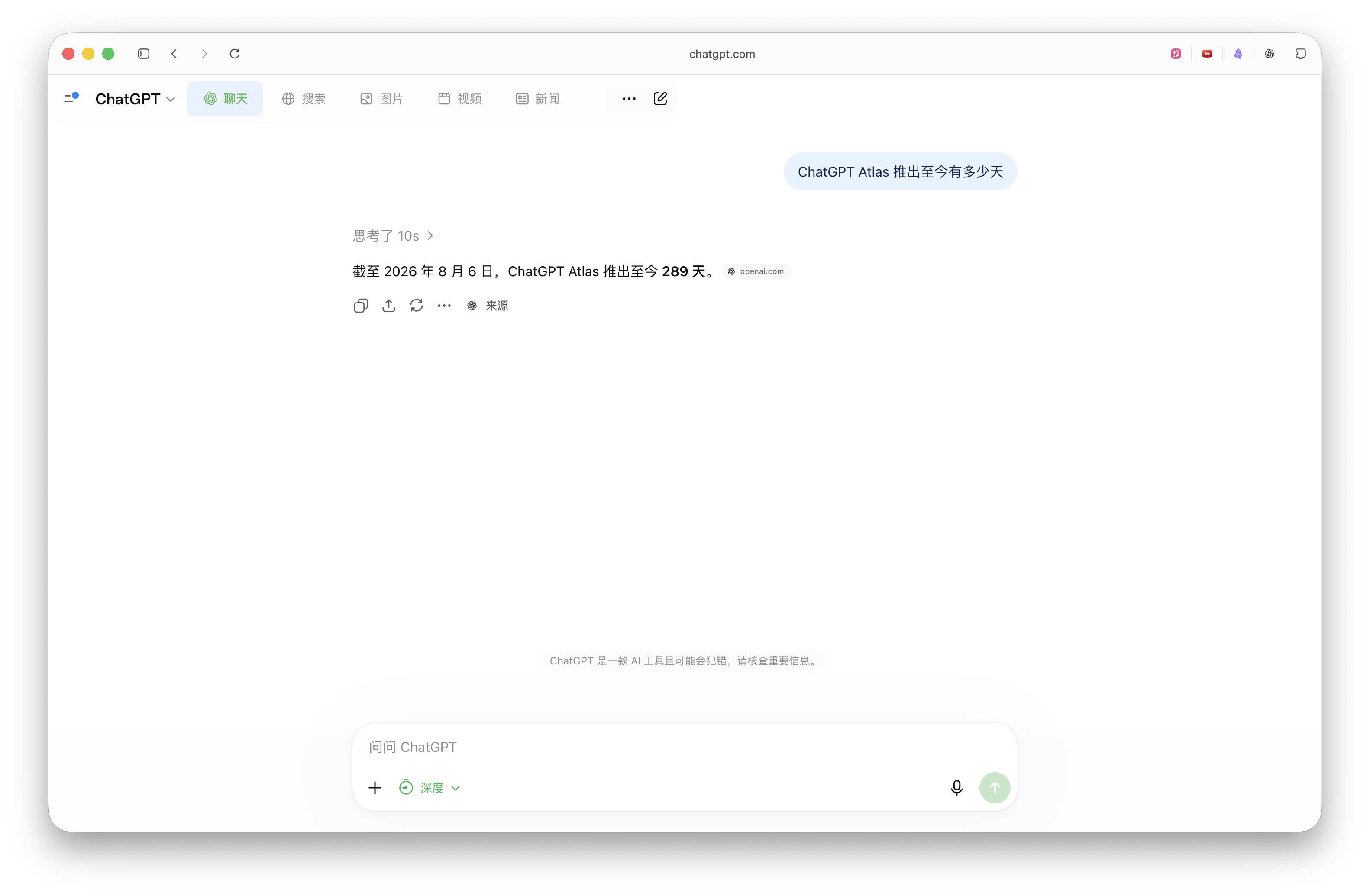1370x896 pixels.
Task: Focus the 问问 ChatGPT input field
Action: 685,747
